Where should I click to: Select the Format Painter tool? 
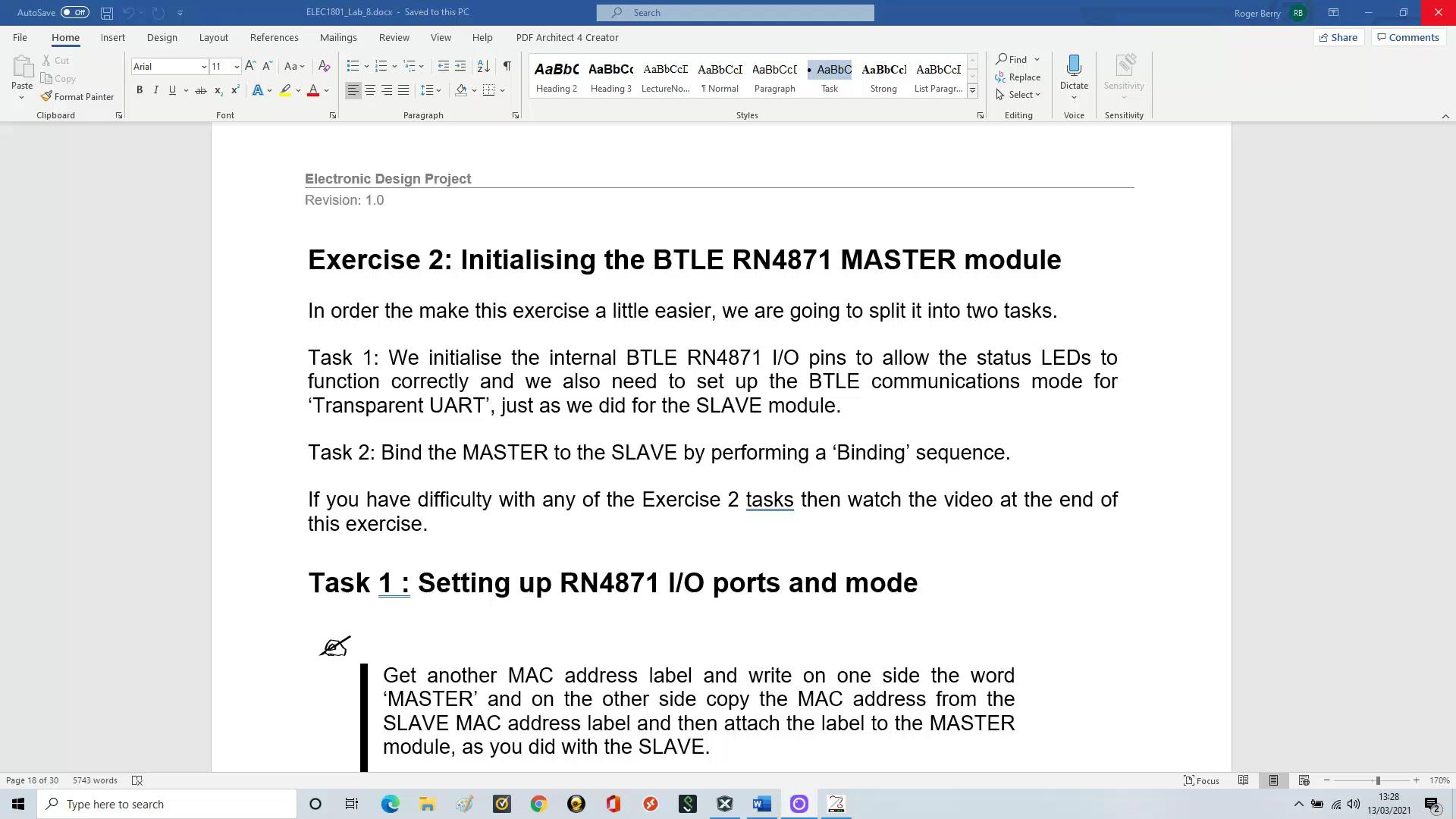coord(77,96)
